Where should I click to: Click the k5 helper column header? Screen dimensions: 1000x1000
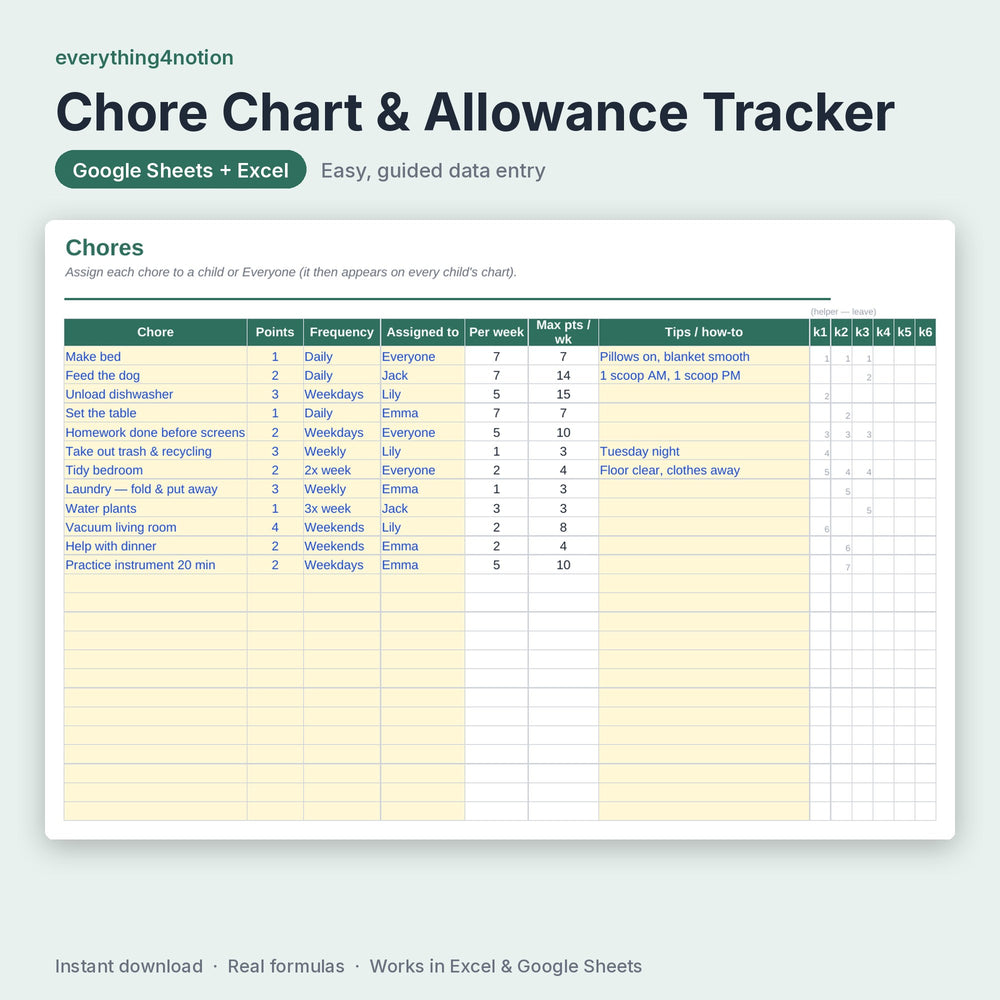(x=904, y=332)
